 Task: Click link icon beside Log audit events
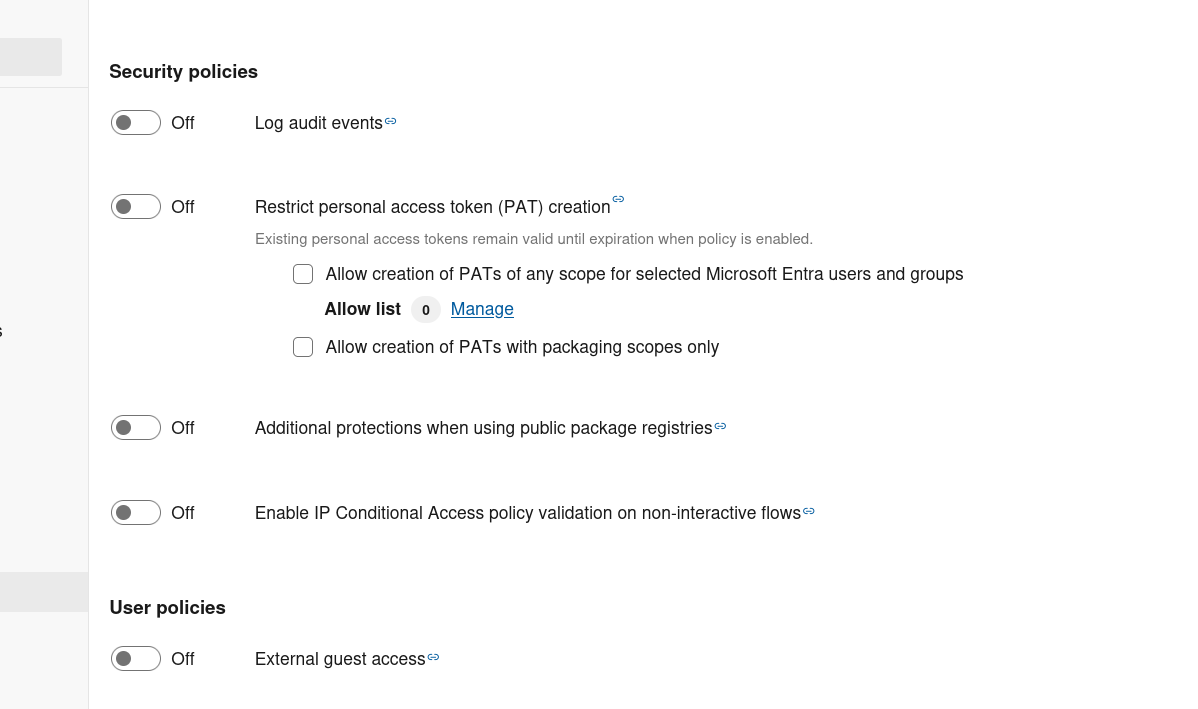click(x=391, y=121)
